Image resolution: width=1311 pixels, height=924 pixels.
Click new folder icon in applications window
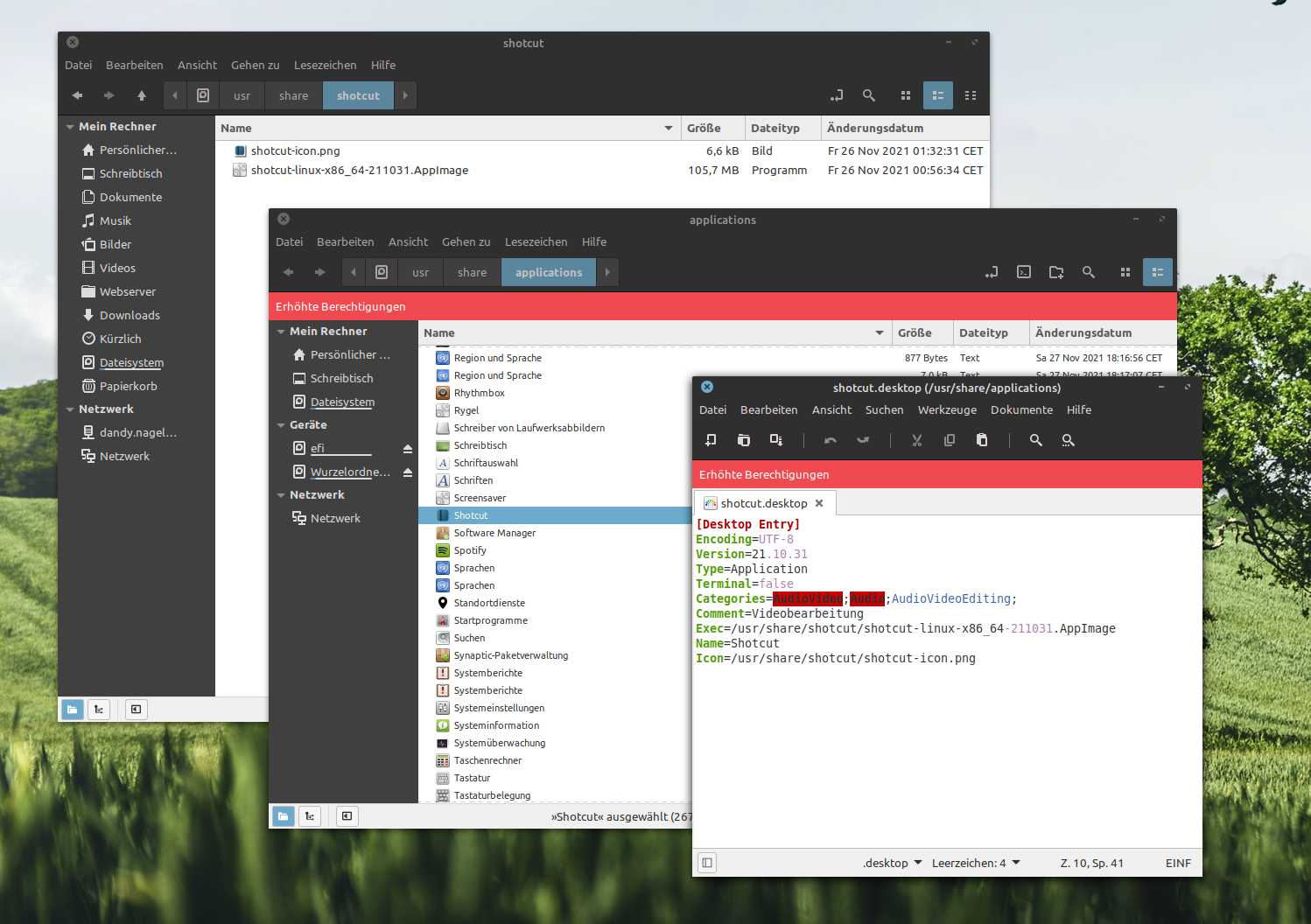pos(1056,272)
